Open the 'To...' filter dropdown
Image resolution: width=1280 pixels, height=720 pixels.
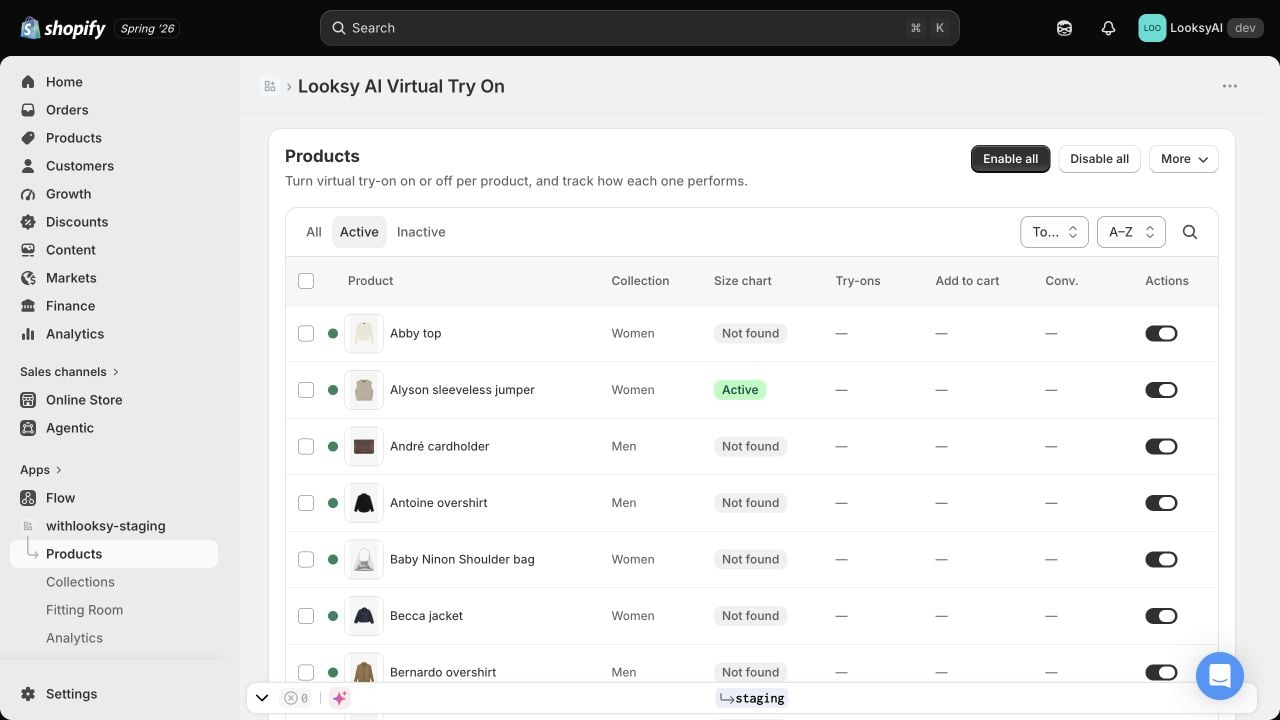click(1054, 232)
